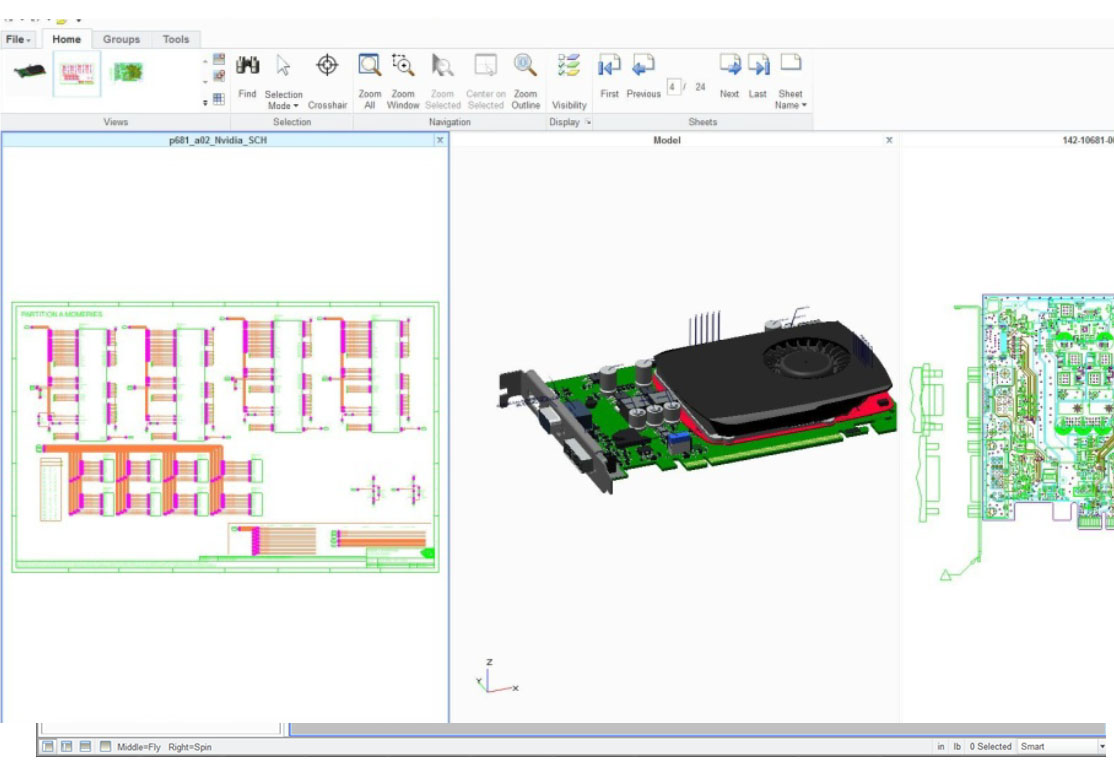The height and width of the screenshot is (766, 1114).
Task: Click the 'in' units indicator
Action: (941, 747)
